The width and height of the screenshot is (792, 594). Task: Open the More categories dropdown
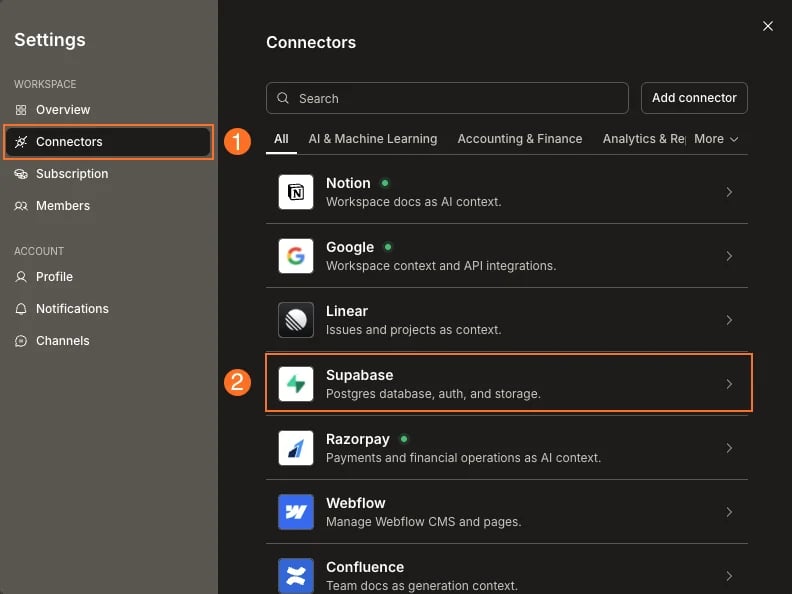pos(716,139)
